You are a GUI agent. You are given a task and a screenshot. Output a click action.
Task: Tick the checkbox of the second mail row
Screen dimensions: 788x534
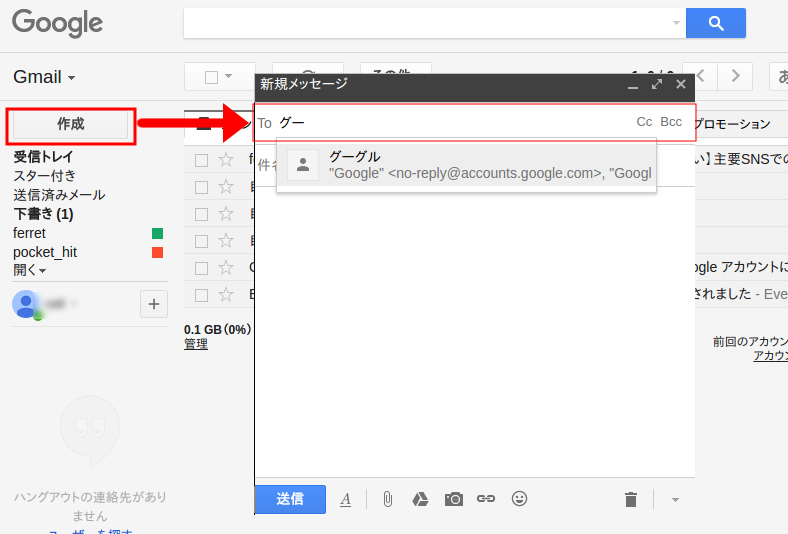point(202,187)
